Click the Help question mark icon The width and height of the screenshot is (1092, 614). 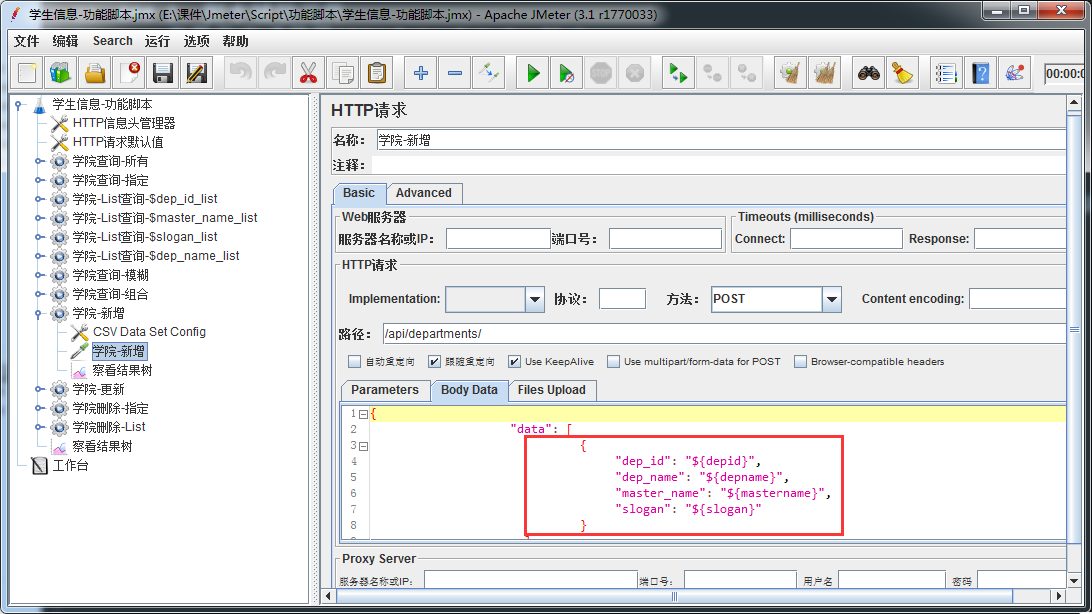981,73
